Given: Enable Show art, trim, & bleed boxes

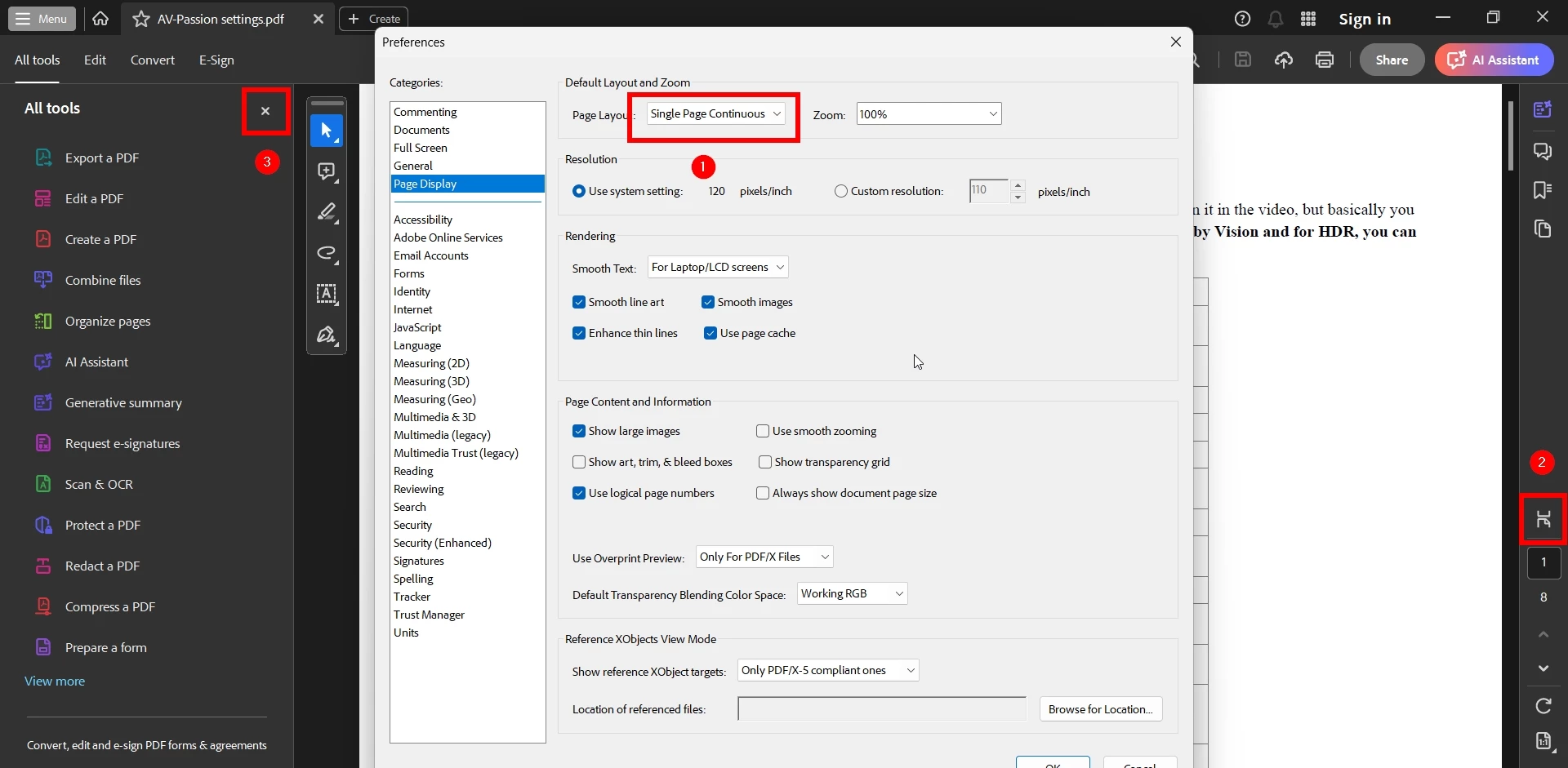Looking at the screenshot, I should [579, 462].
